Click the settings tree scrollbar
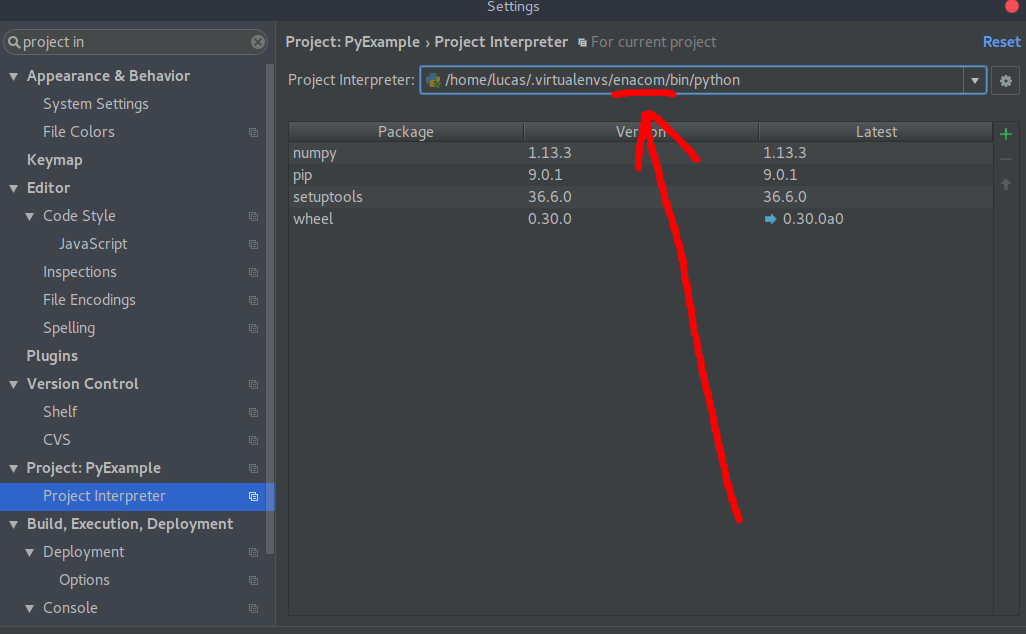 tap(270, 308)
